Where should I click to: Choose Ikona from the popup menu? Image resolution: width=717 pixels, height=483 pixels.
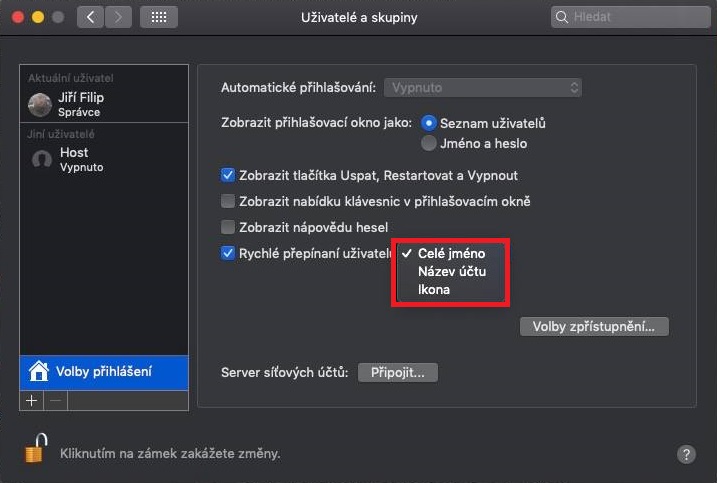pos(434,290)
